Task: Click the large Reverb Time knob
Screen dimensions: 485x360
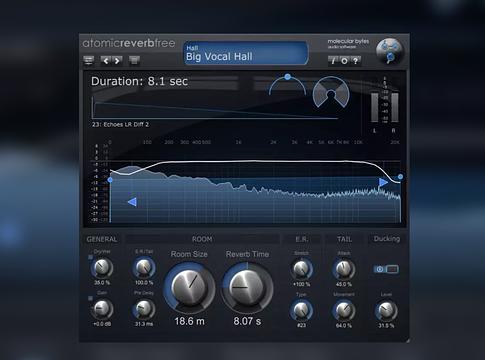Action: (247, 287)
